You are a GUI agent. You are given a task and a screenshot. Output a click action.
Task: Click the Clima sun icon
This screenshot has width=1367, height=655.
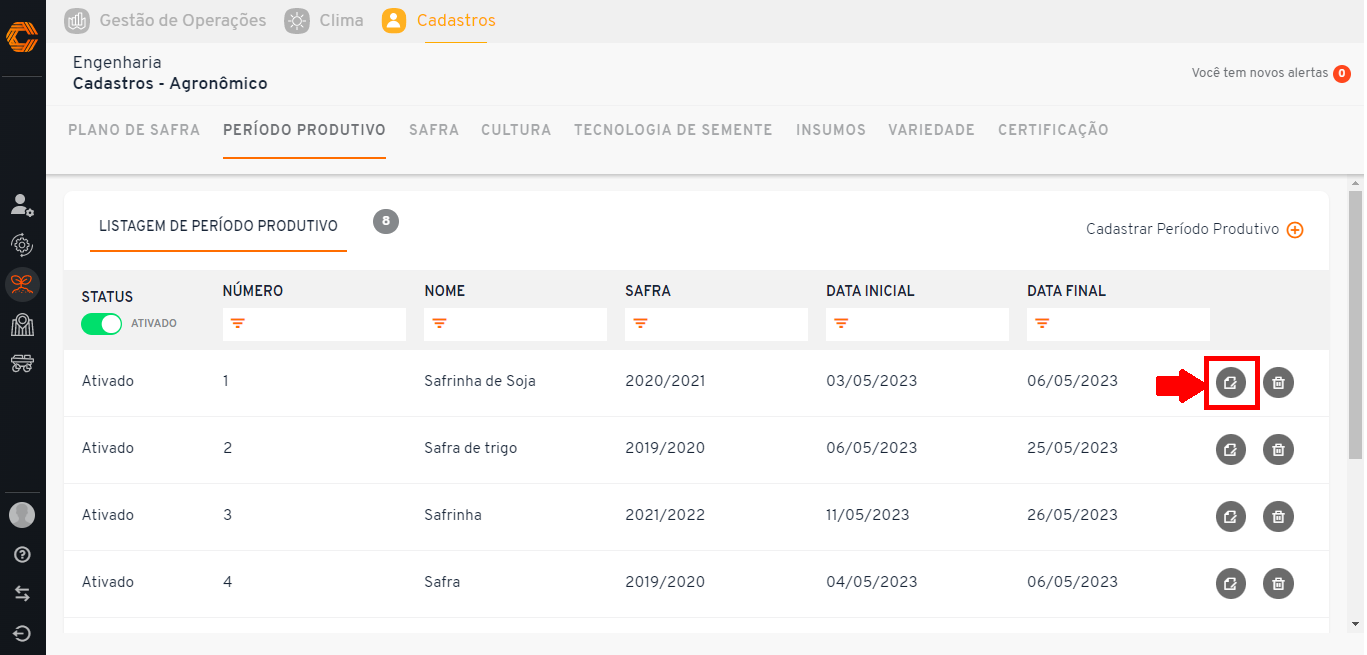pos(297,20)
